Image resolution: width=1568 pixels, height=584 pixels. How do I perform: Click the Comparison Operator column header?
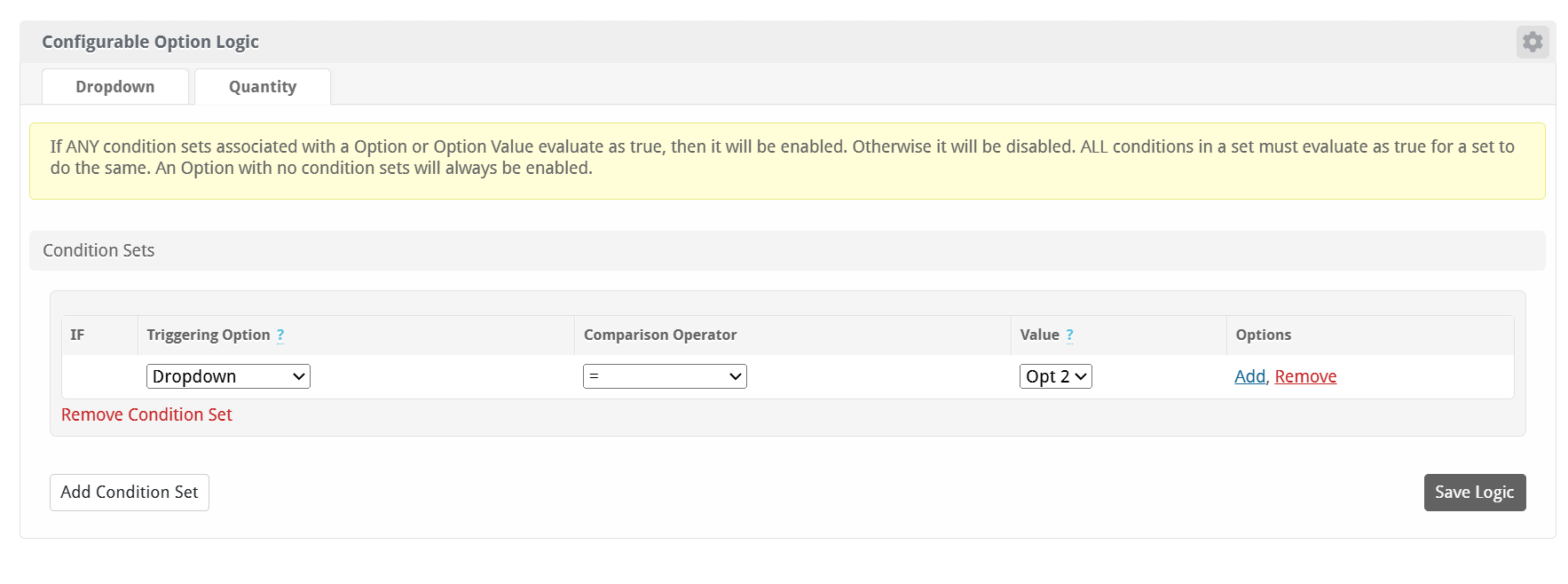click(x=660, y=335)
